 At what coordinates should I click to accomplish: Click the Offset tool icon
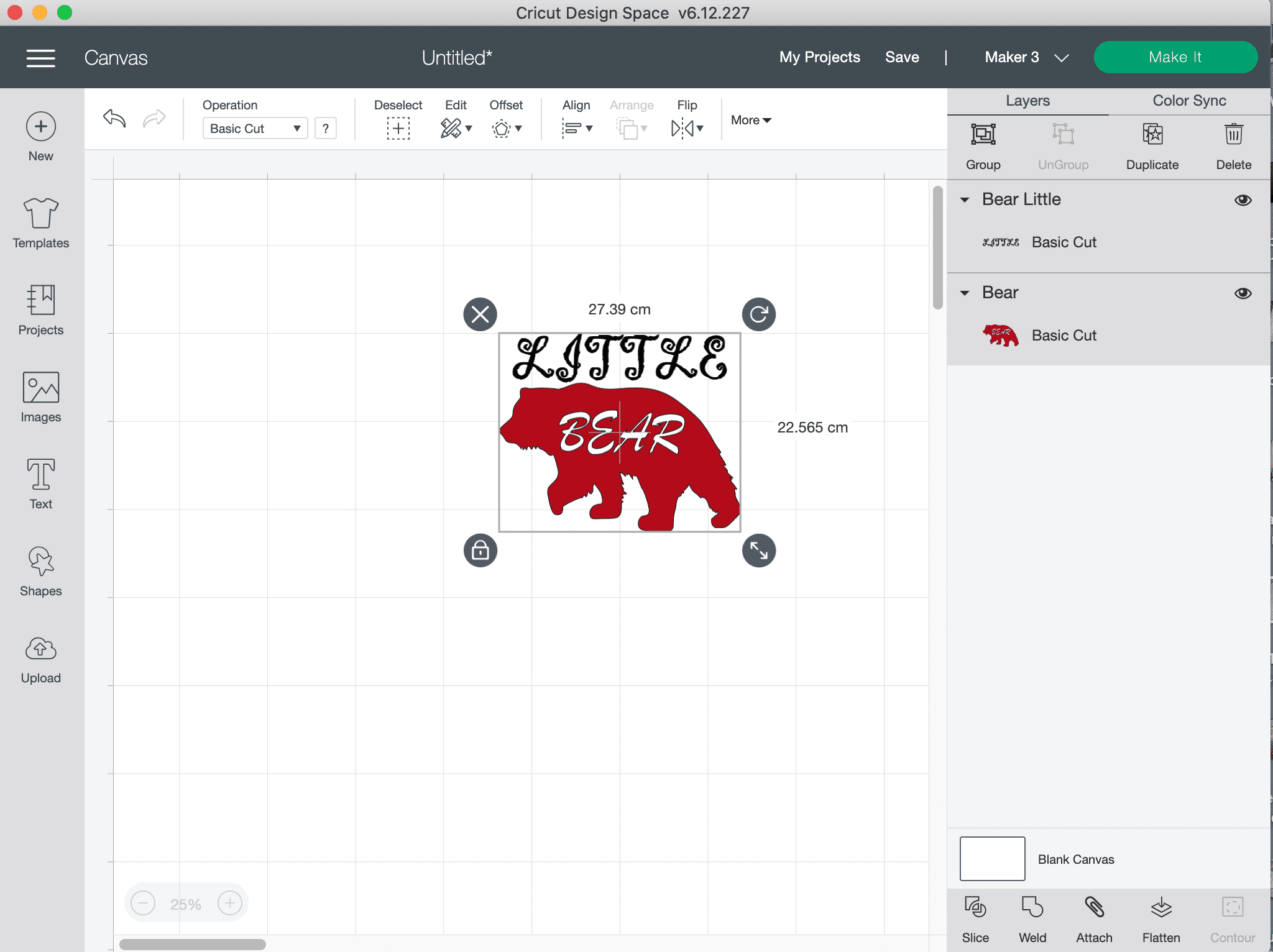(504, 128)
